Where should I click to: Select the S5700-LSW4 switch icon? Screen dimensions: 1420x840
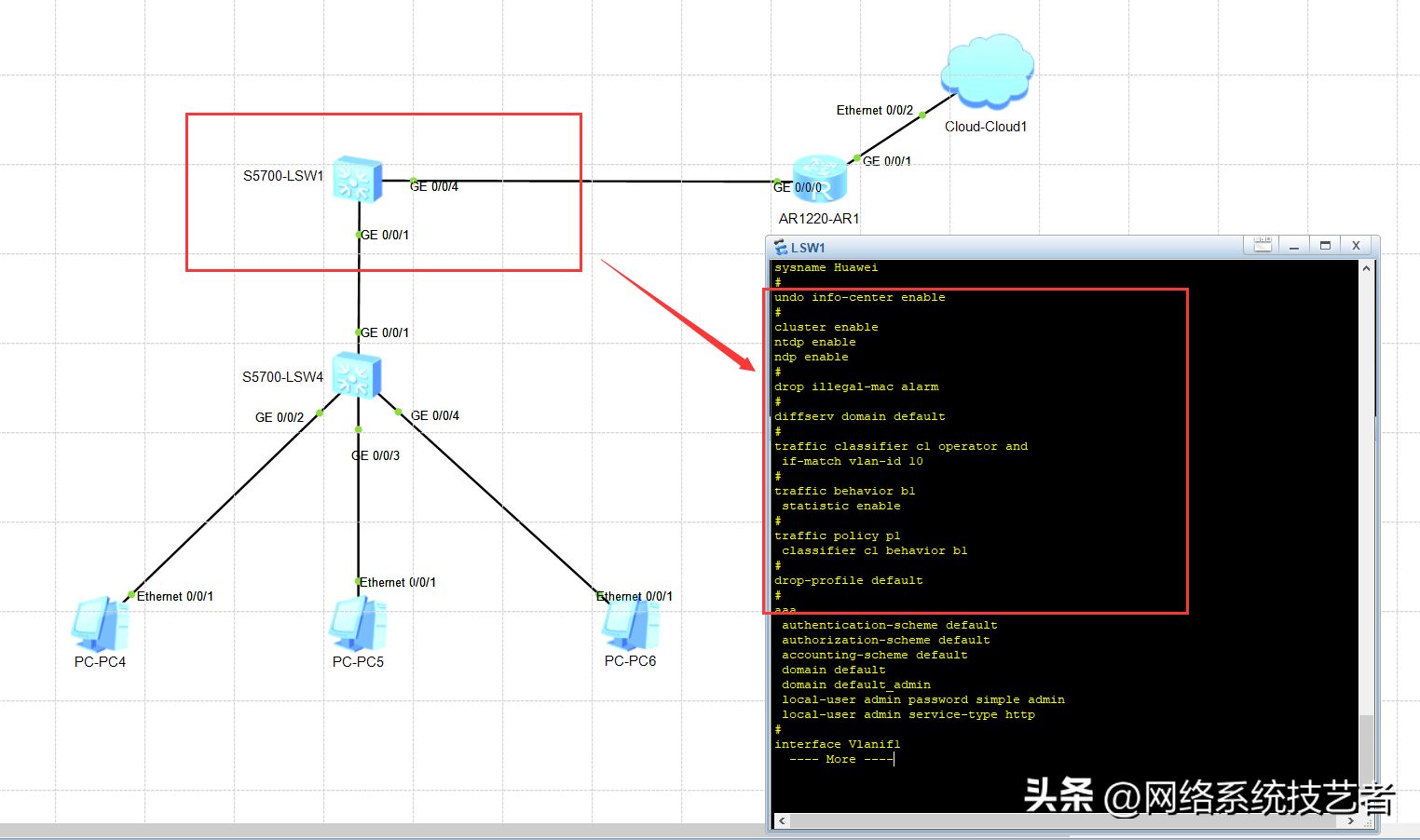click(357, 374)
